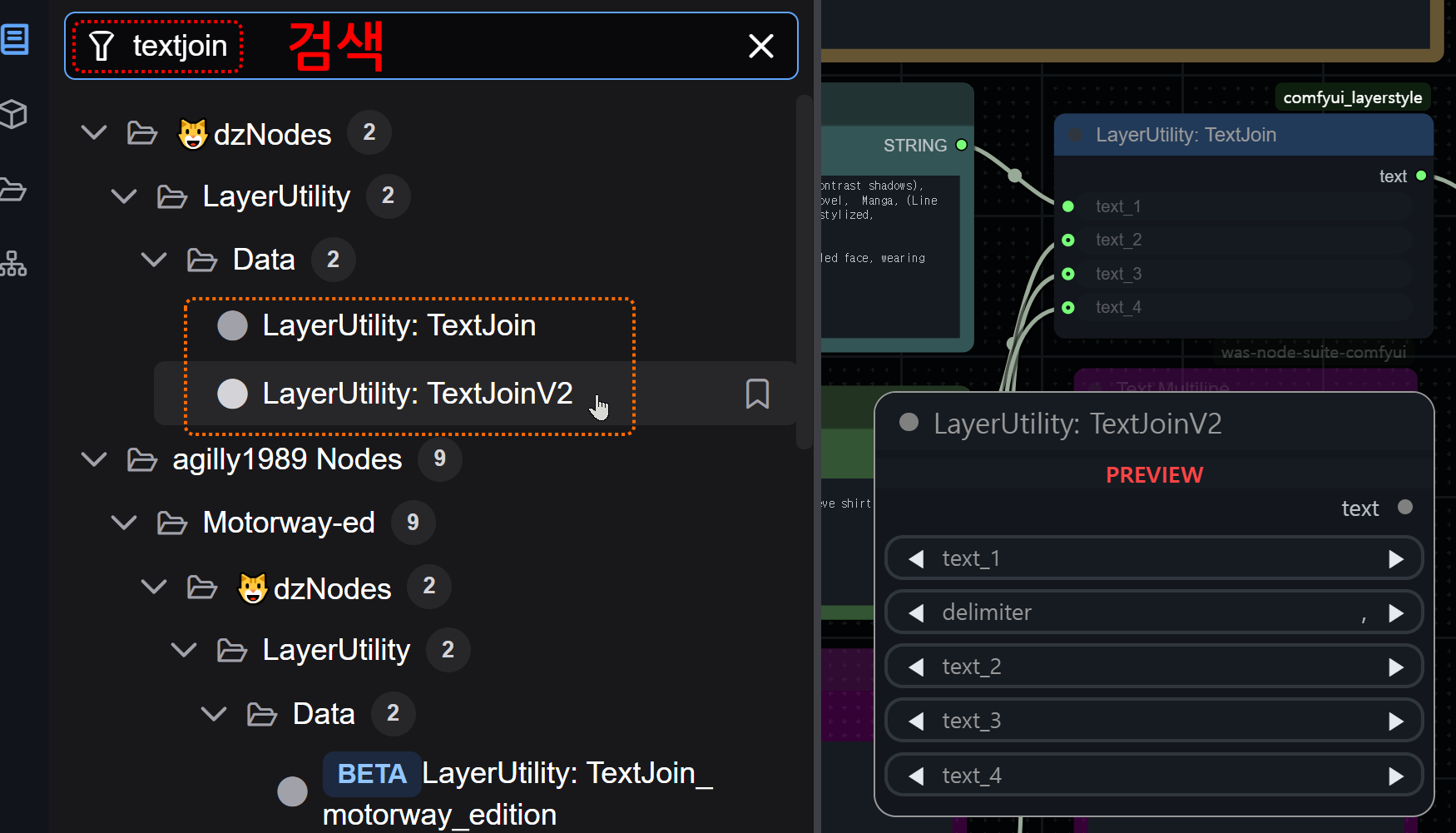This screenshot has width=1456, height=833.
Task: Click the preview text output dot
Action: point(1405,507)
